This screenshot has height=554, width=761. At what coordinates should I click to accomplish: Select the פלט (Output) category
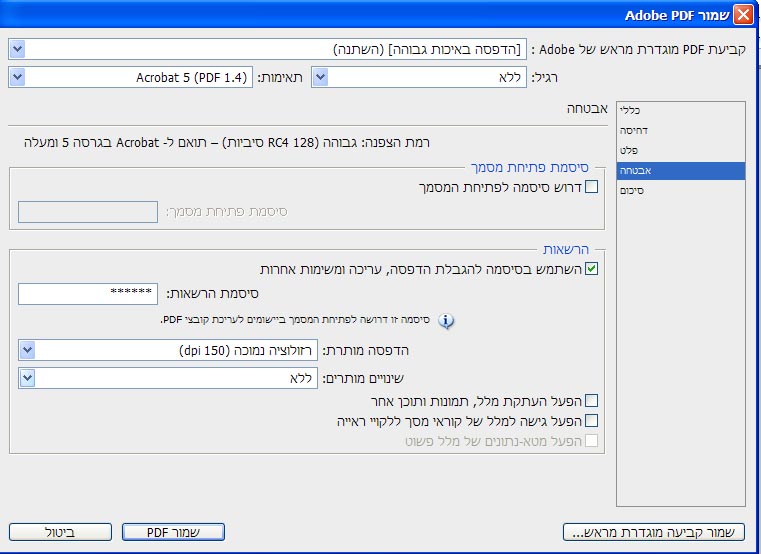coord(681,151)
